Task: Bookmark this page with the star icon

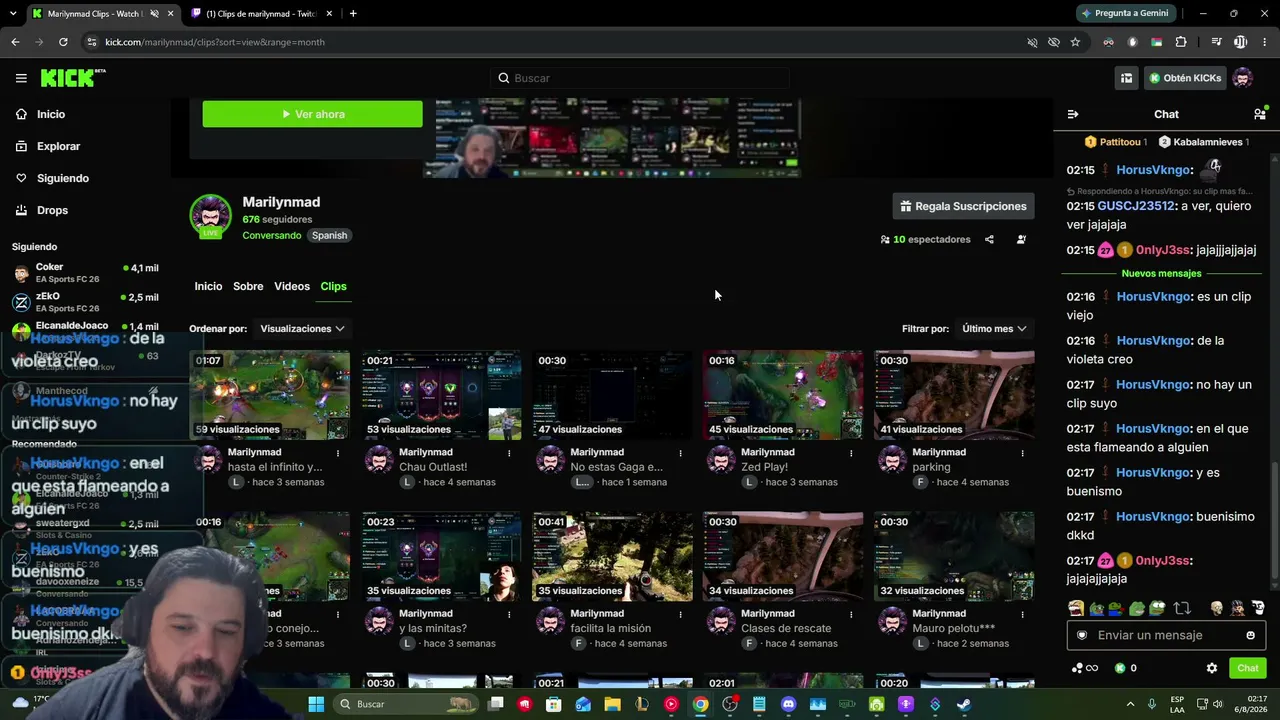Action: pyautogui.click(x=1075, y=42)
